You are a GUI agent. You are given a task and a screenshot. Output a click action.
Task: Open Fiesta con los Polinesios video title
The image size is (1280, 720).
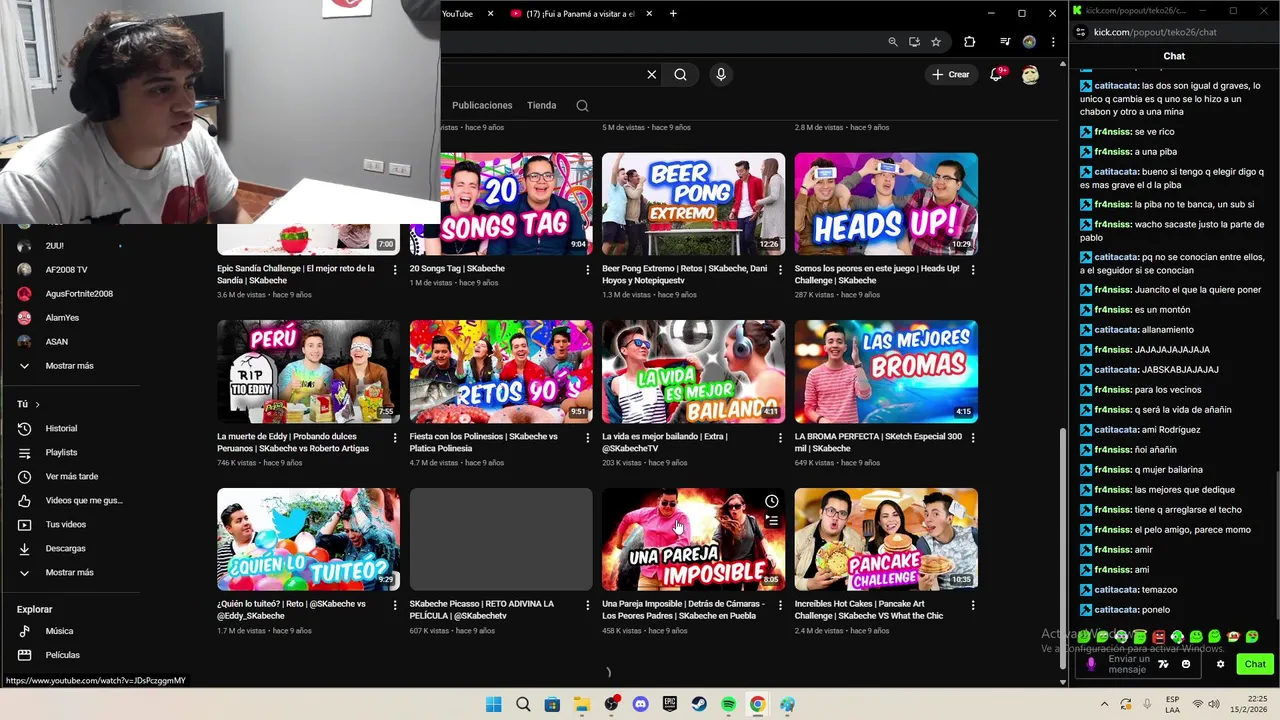483,443
